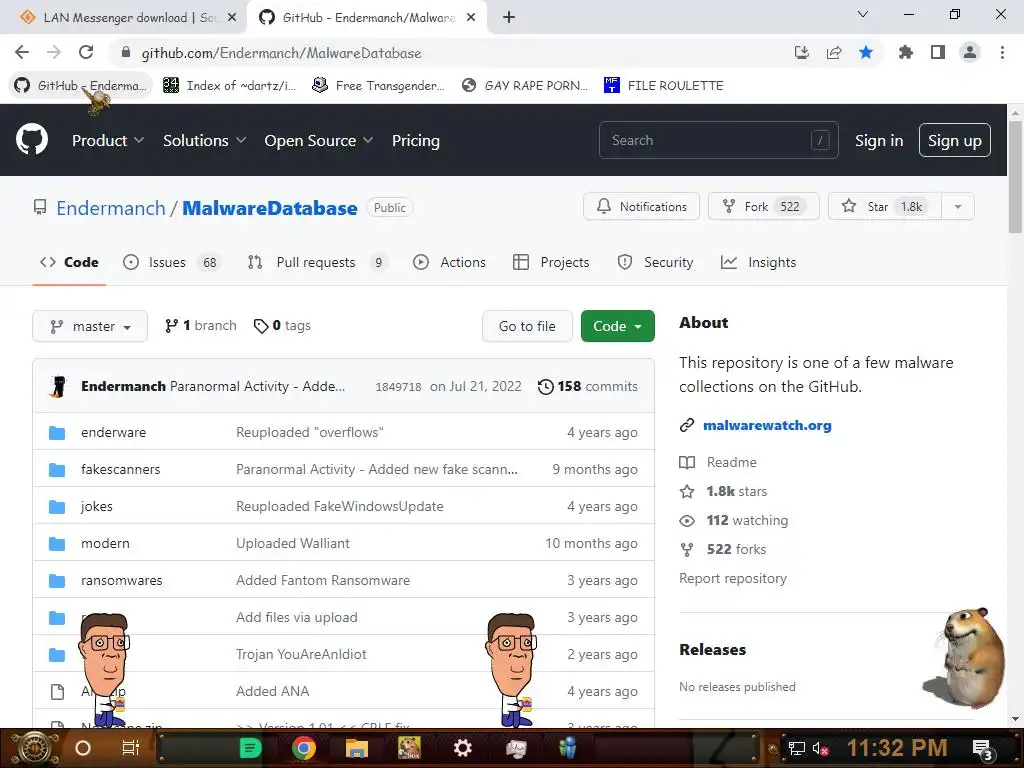
Task: Expand the star lists dropdown arrow
Action: (x=957, y=206)
